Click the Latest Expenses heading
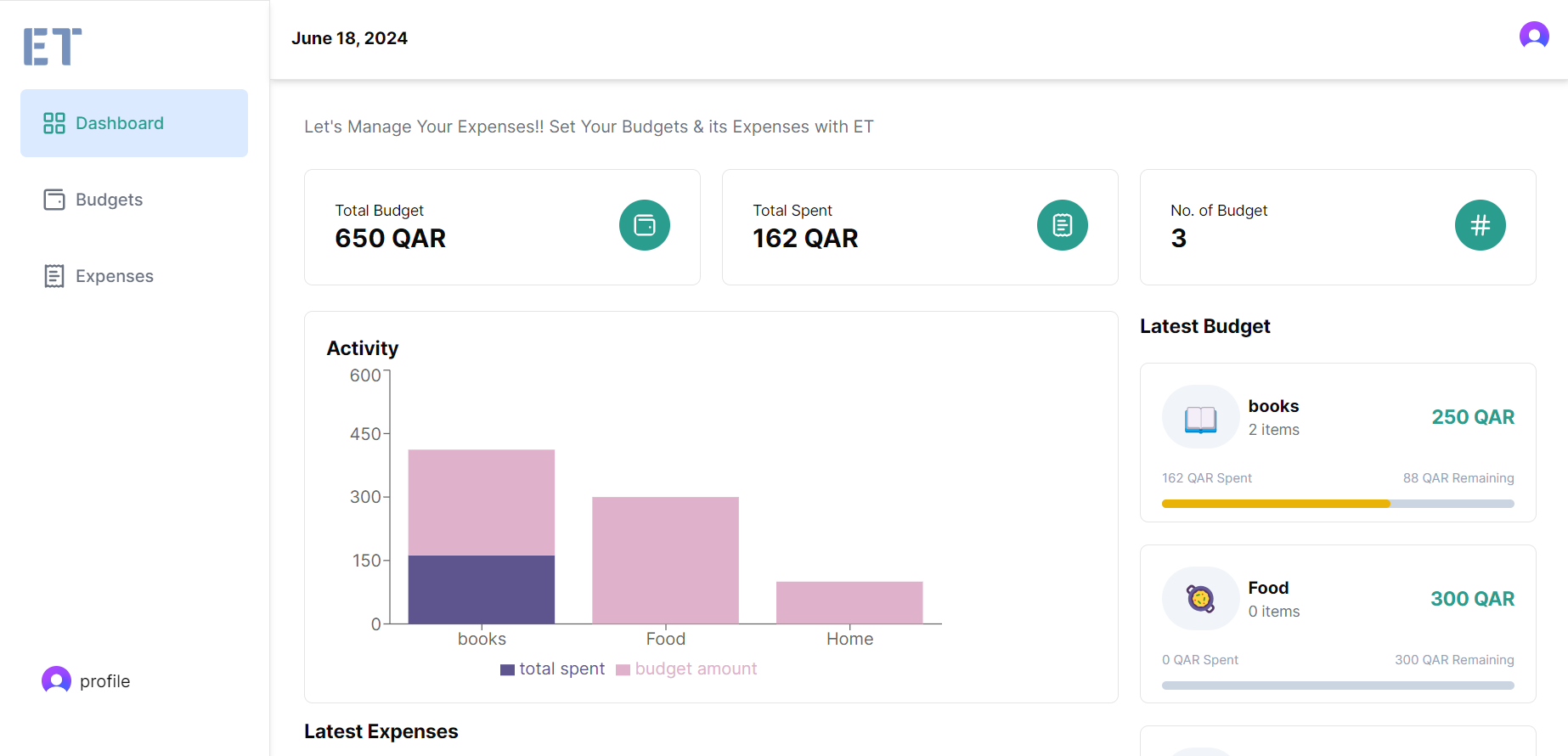Viewport: 1568px width, 756px height. (x=381, y=731)
